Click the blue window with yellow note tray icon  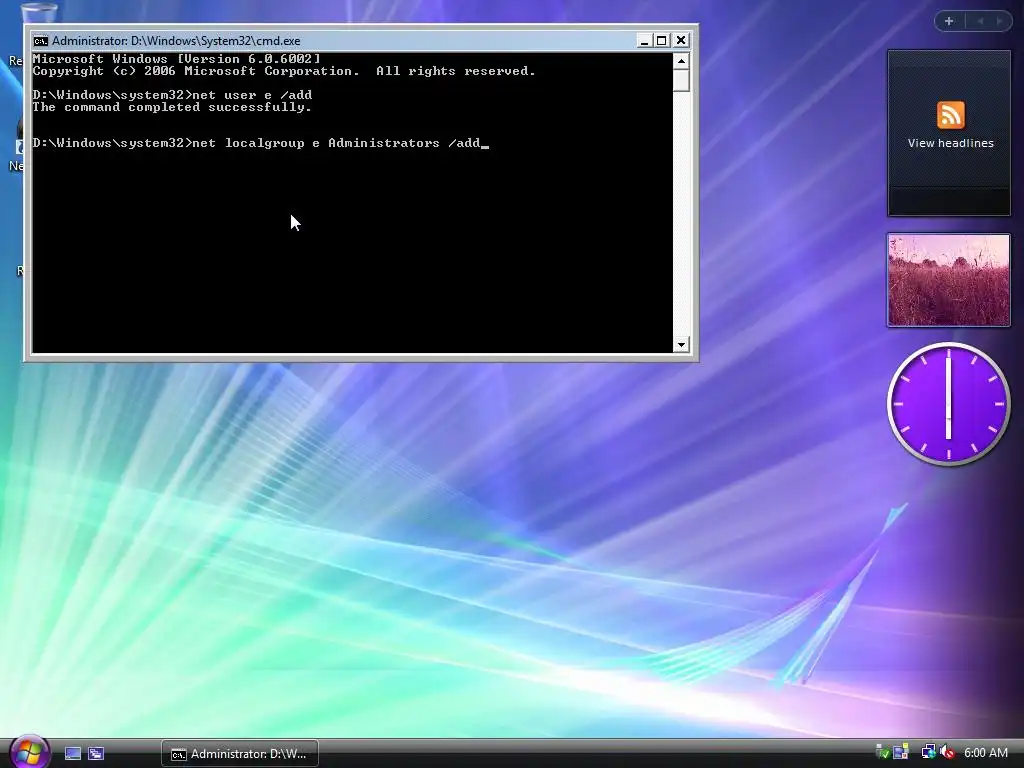(901, 752)
